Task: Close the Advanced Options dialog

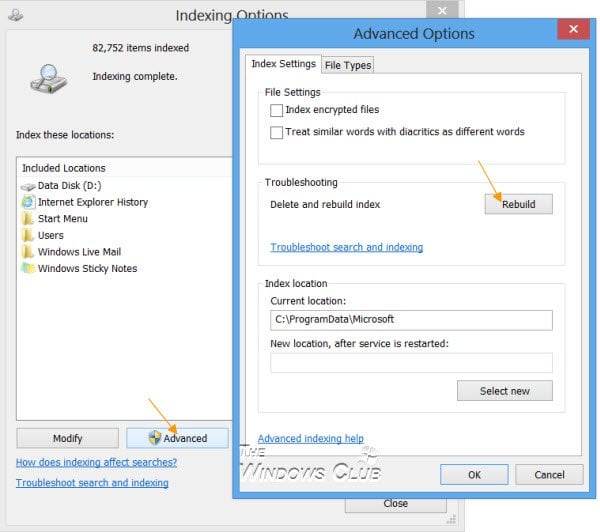Action: coord(573,29)
